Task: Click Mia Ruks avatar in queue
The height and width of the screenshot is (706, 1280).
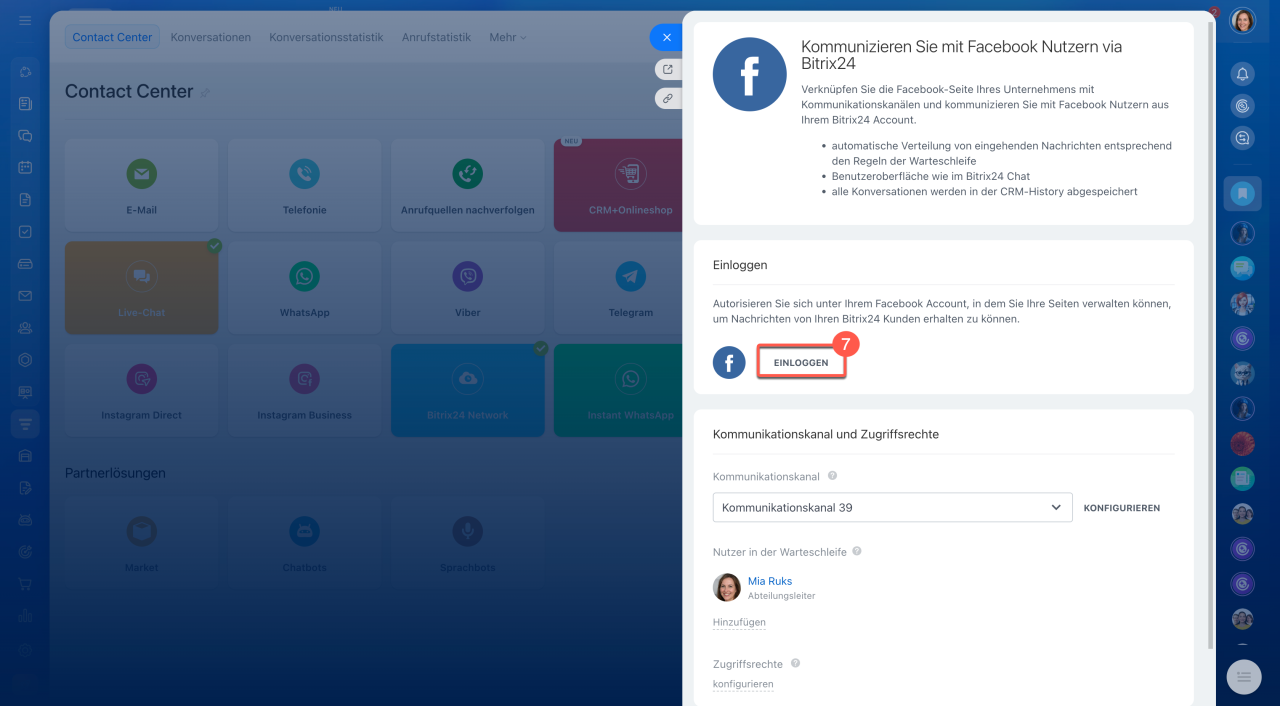Action: point(727,587)
